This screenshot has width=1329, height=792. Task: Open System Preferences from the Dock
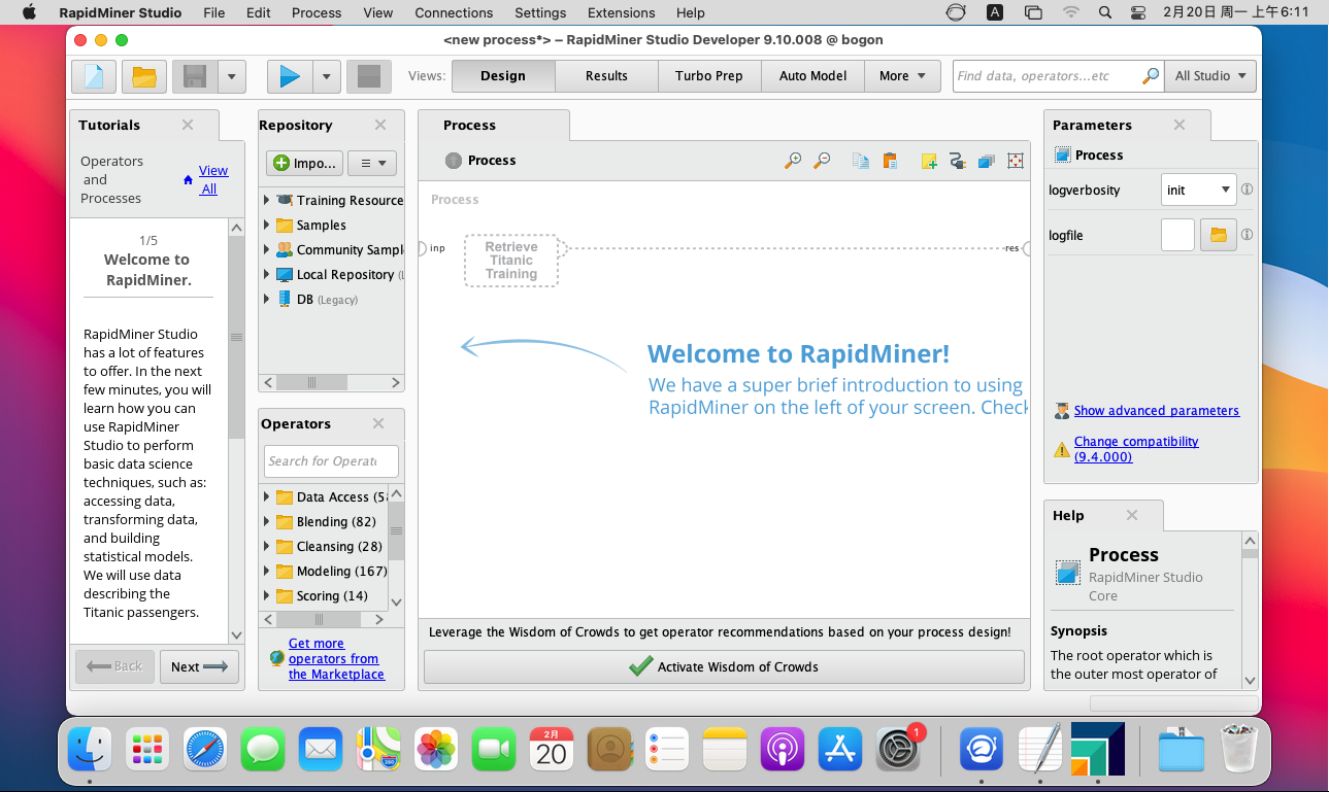click(x=898, y=748)
